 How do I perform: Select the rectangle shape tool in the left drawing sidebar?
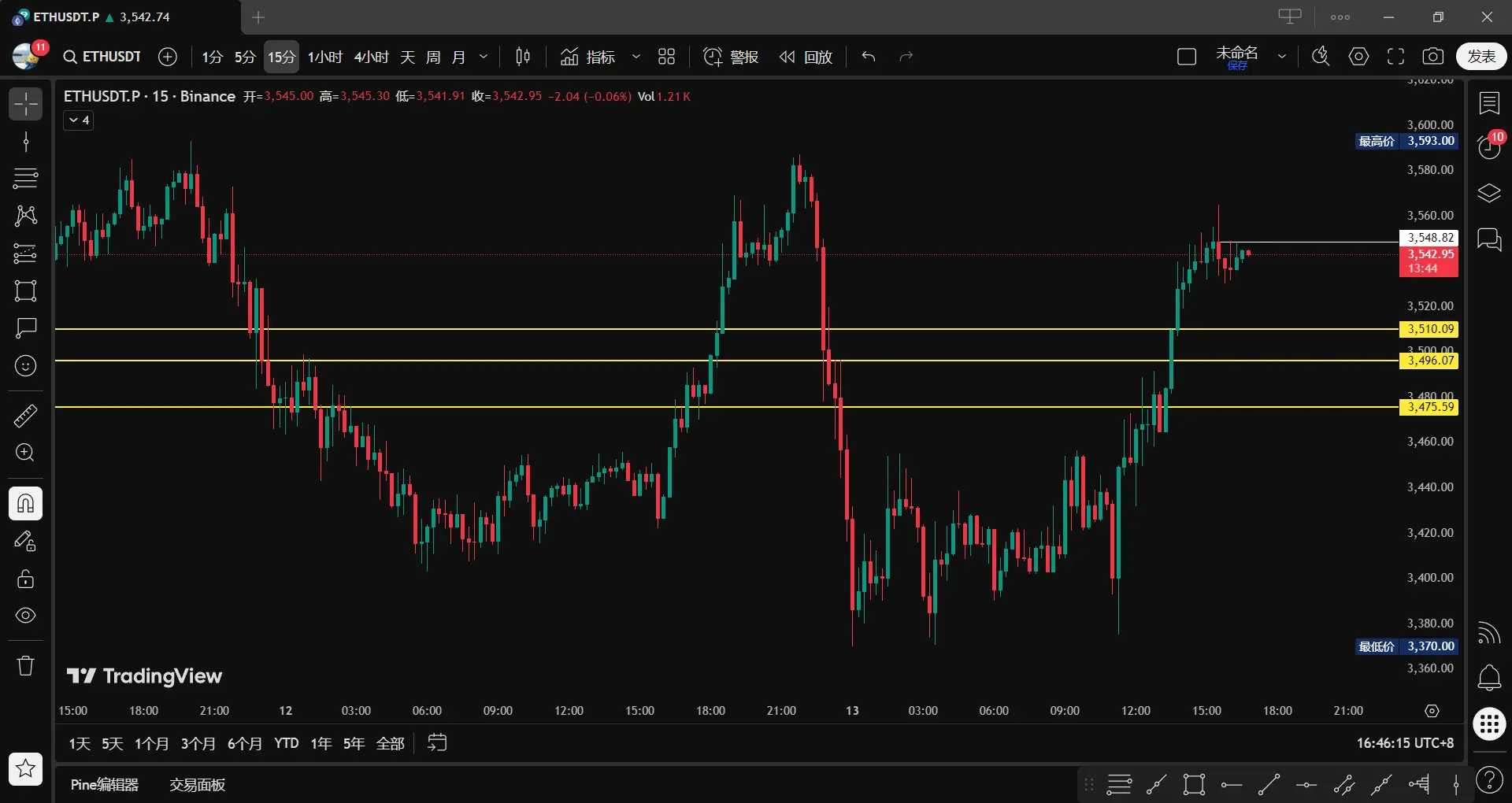coord(25,290)
